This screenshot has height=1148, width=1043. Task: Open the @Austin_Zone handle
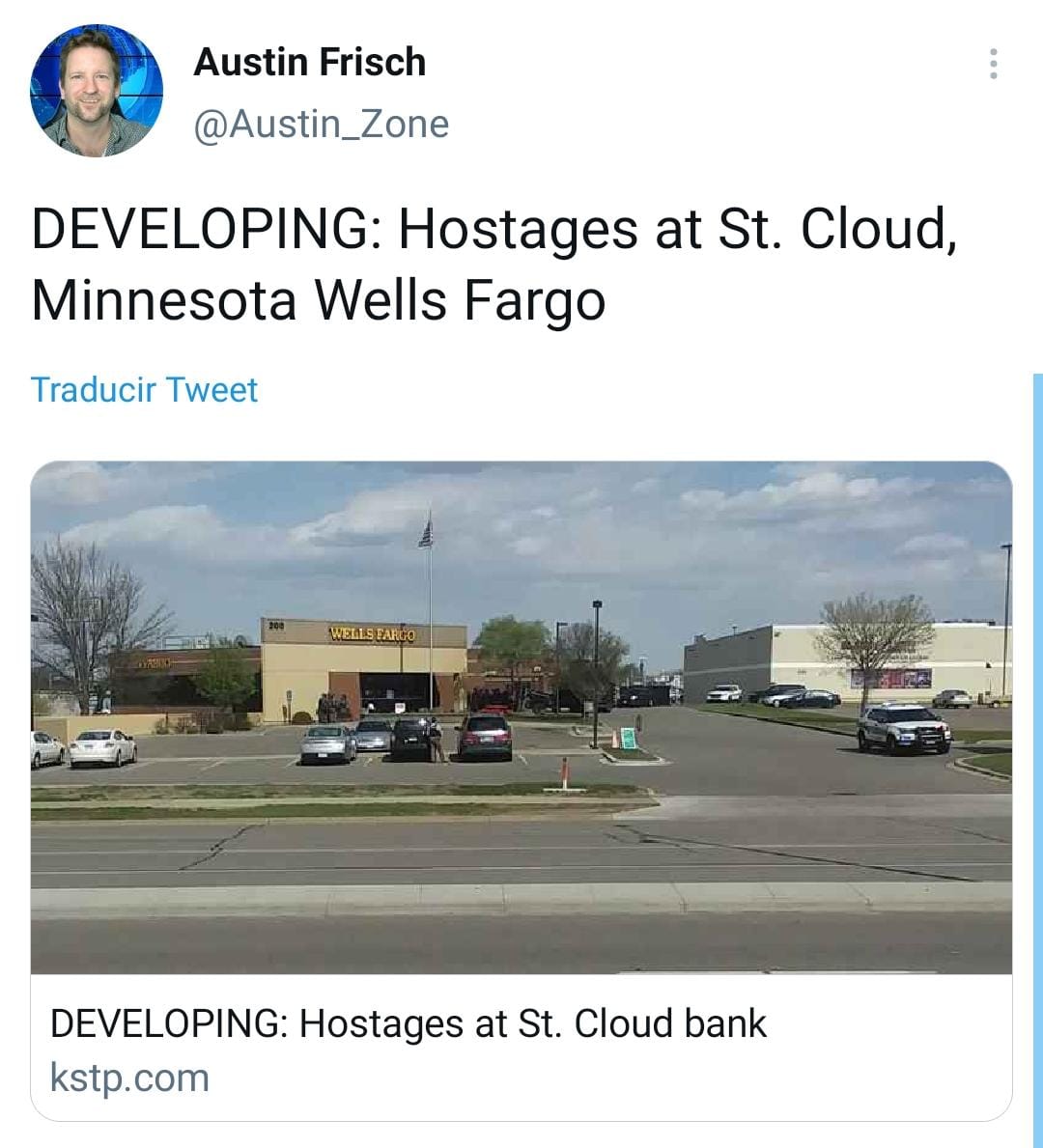pyautogui.click(x=321, y=124)
